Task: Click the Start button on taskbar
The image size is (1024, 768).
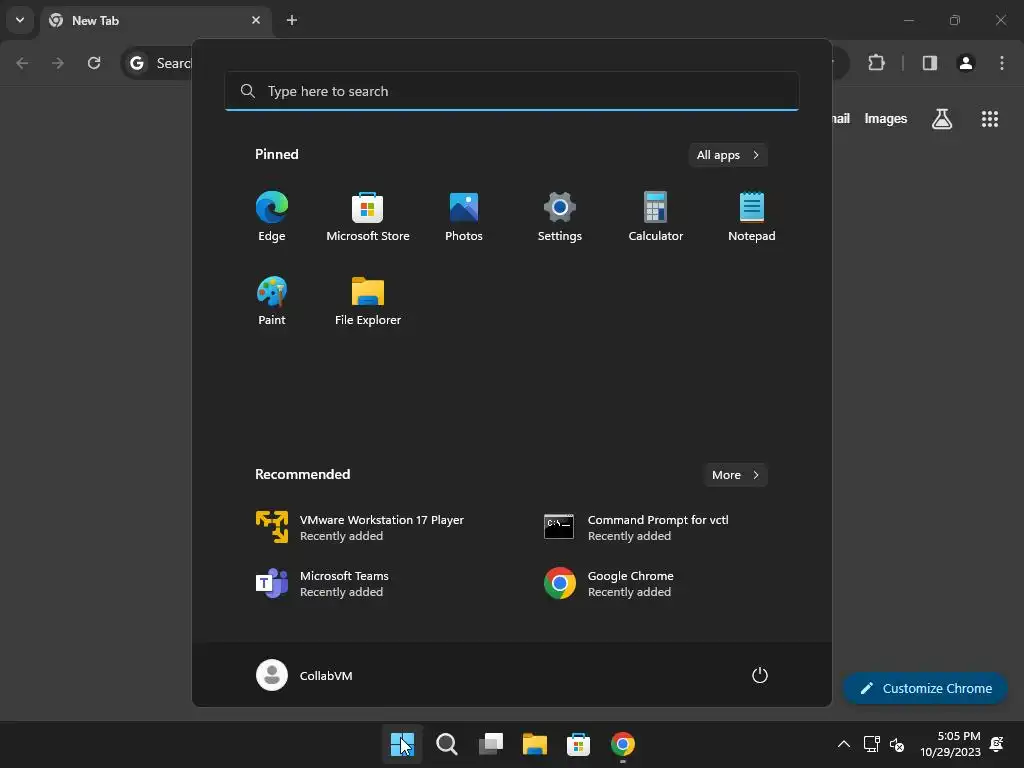Action: click(x=402, y=744)
